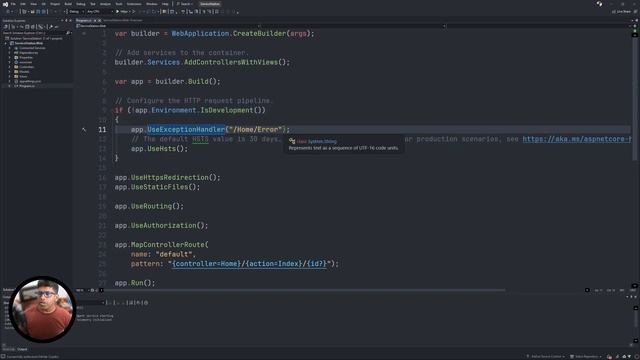640x360 pixels.
Task: Click the green Start debugging button
Action: coord(118,11)
